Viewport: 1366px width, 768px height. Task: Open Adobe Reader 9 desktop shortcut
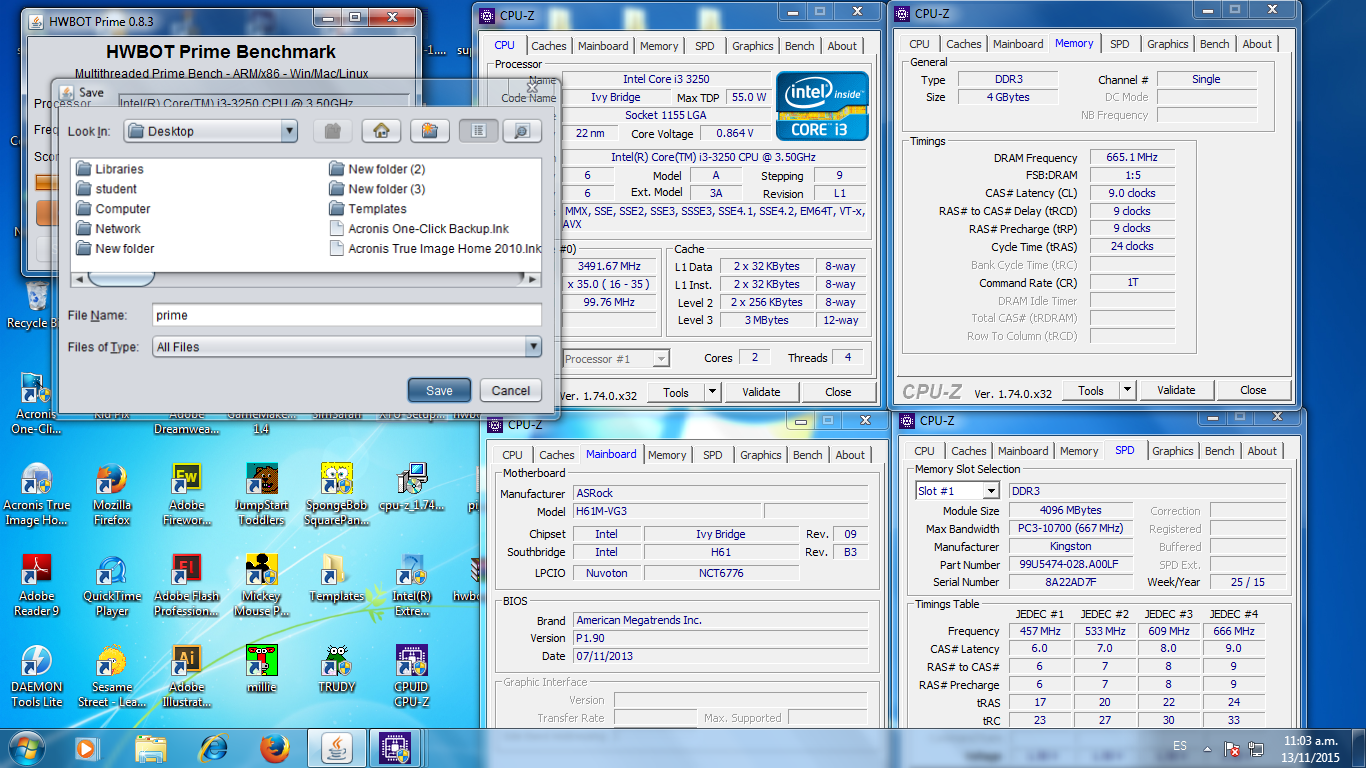[x=37, y=585]
